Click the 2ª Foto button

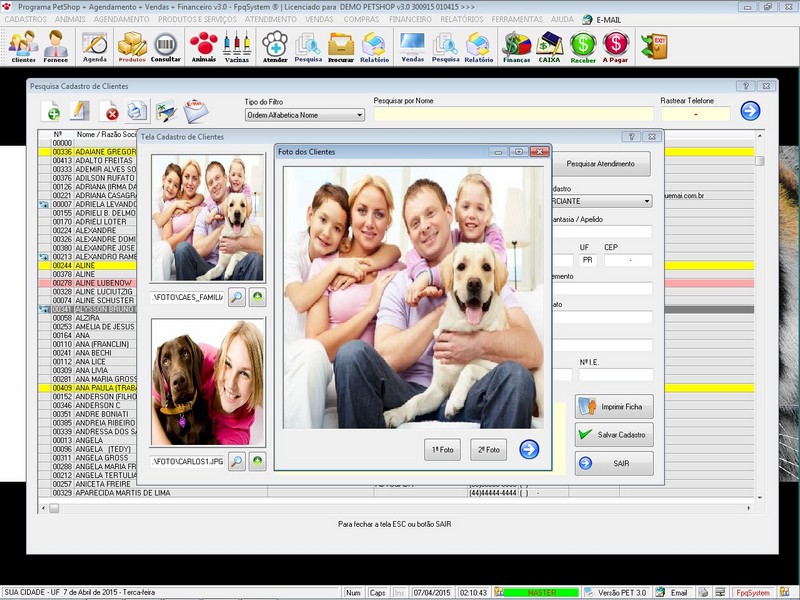pyautogui.click(x=489, y=449)
